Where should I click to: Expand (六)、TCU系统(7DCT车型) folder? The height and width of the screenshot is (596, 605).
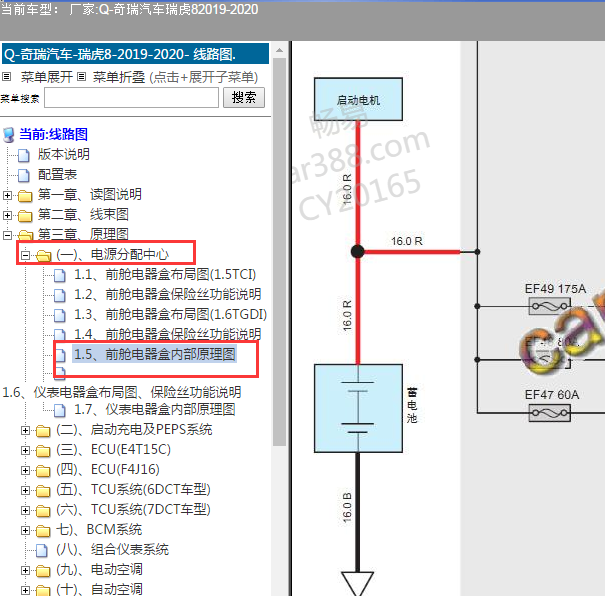pyautogui.click(x=25, y=511)
